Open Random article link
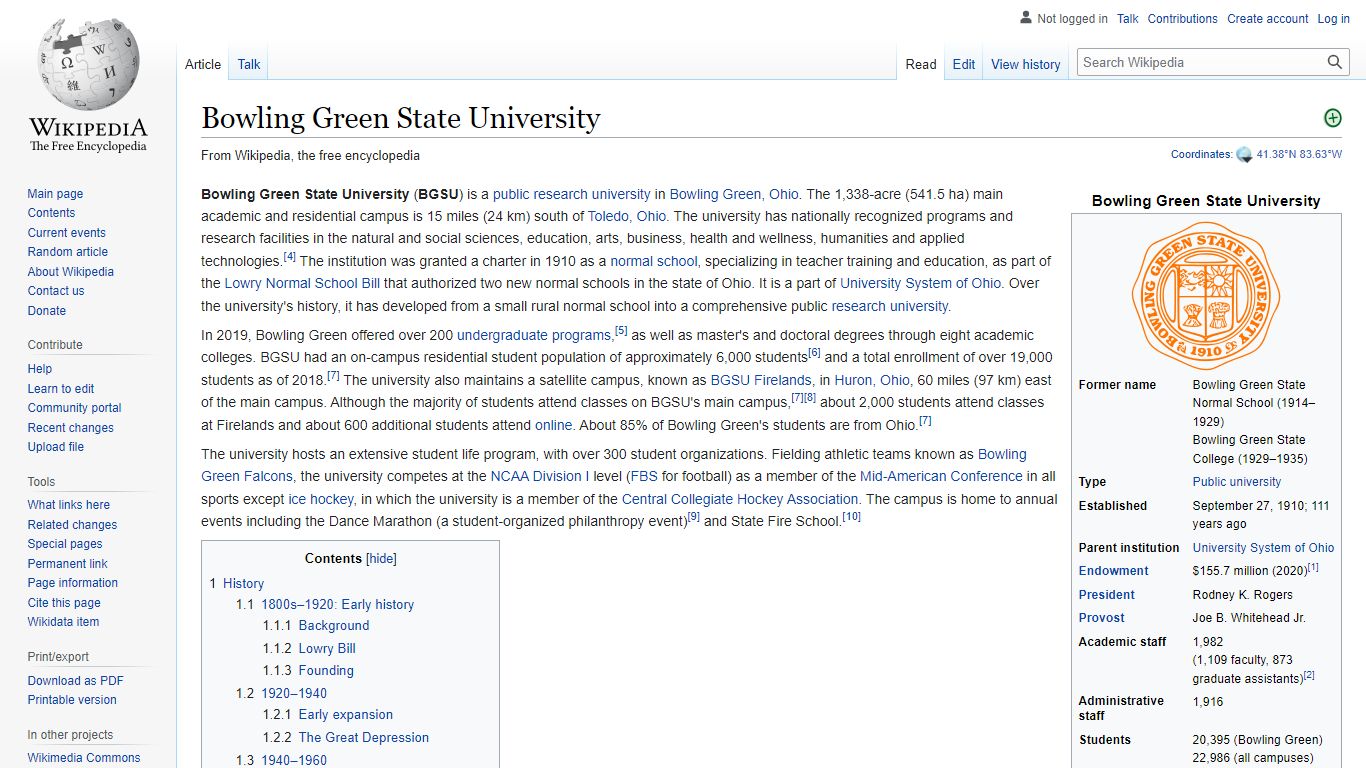The image size is (1366, 768). pos(67,252)
